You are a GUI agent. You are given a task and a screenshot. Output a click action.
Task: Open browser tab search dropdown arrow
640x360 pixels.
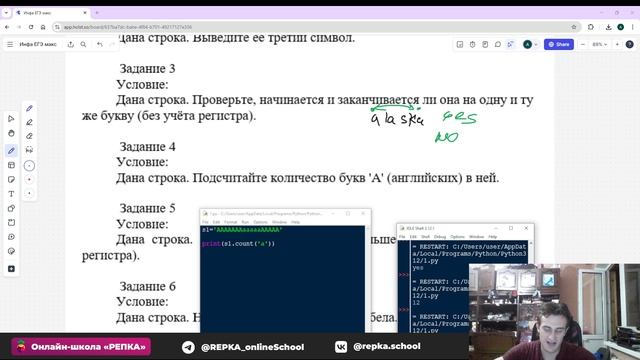tap(6, 13)
